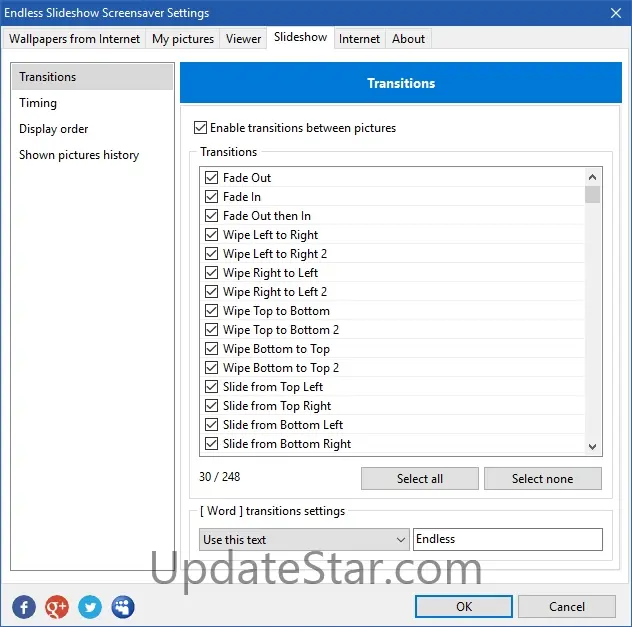The width and height of the screenshot is (632, 627).
Task: Click the transitions list scroll down arrow
Action: click(x=592, y=446)
